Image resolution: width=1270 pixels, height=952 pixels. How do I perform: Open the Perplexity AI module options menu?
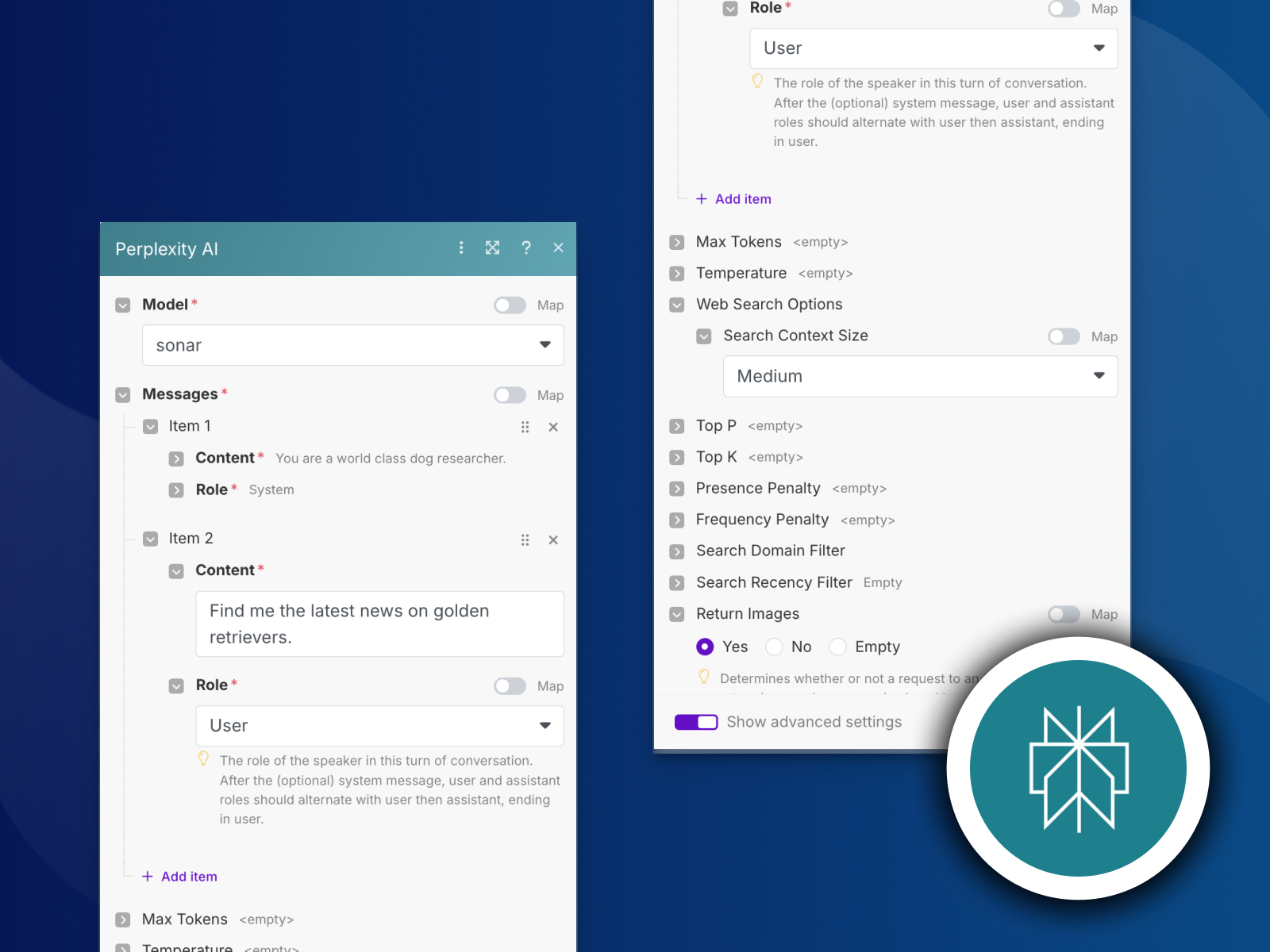(x=461, y=248)
